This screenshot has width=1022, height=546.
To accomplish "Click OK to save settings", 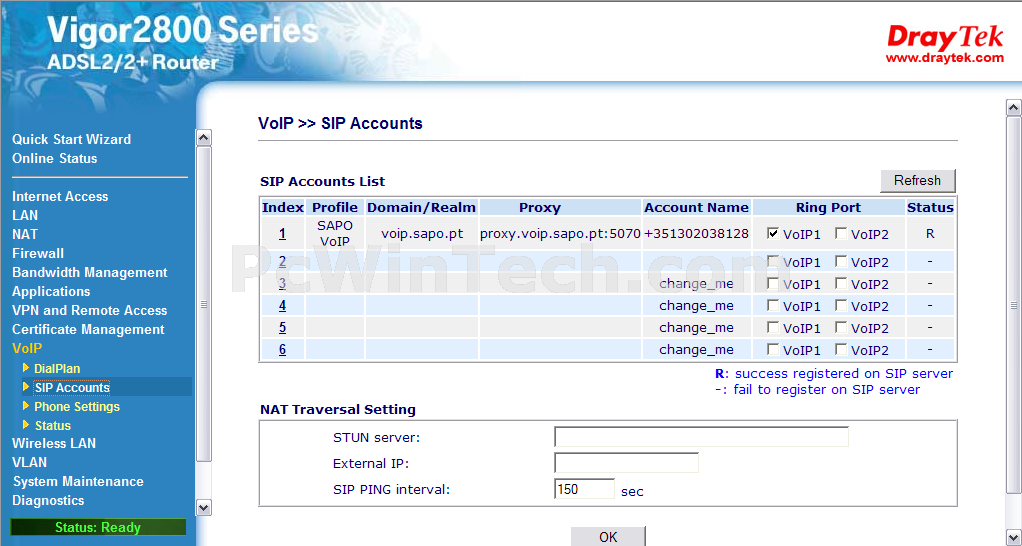I will tap(608, 536).
